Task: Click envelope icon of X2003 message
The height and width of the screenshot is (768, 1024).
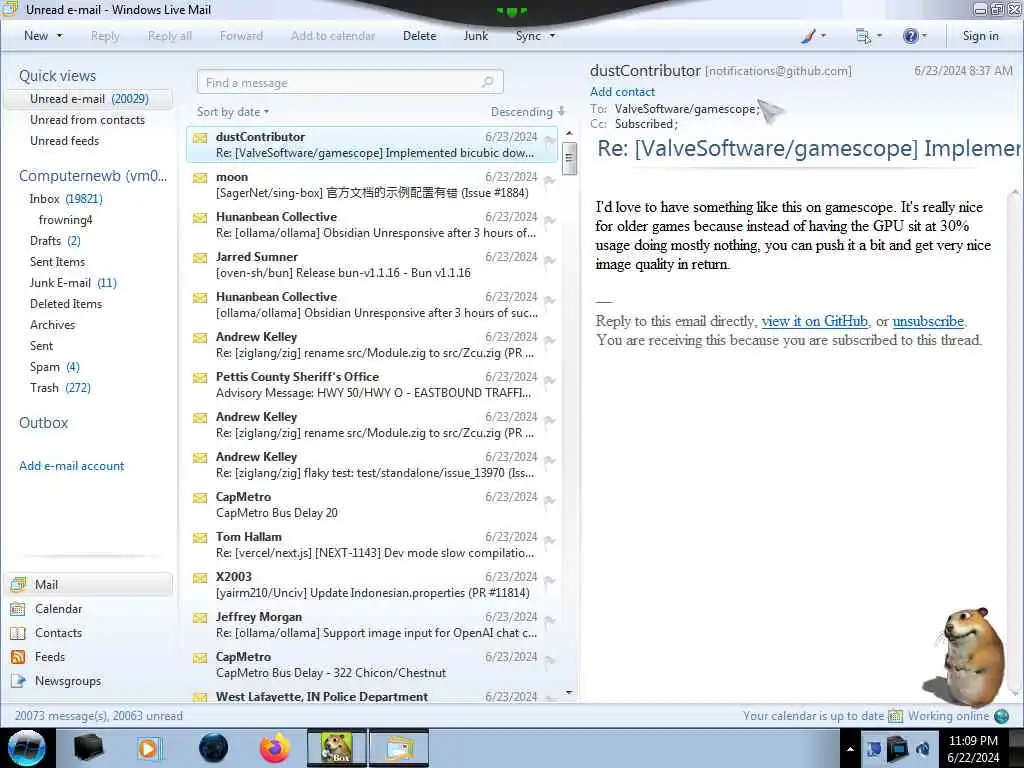Action: [200, 577]
